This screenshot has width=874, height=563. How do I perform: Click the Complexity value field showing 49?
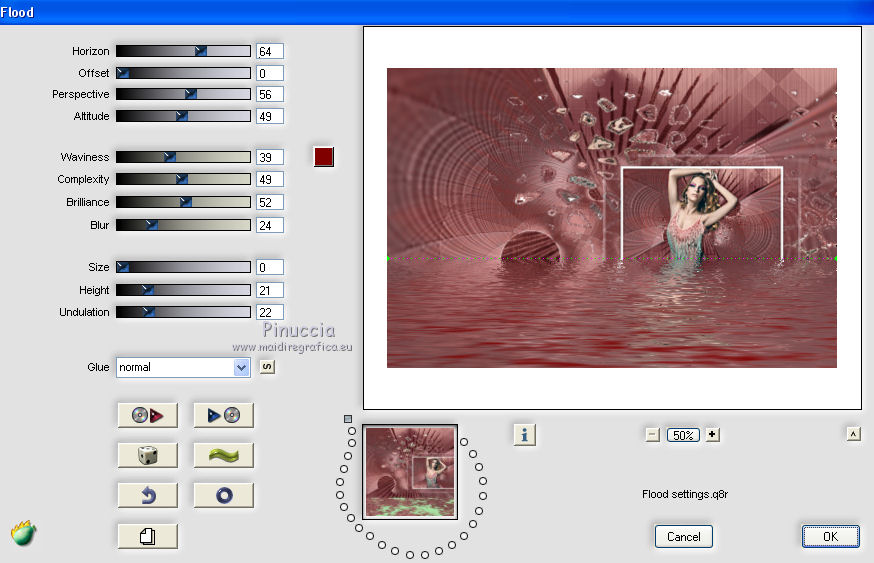270,179
